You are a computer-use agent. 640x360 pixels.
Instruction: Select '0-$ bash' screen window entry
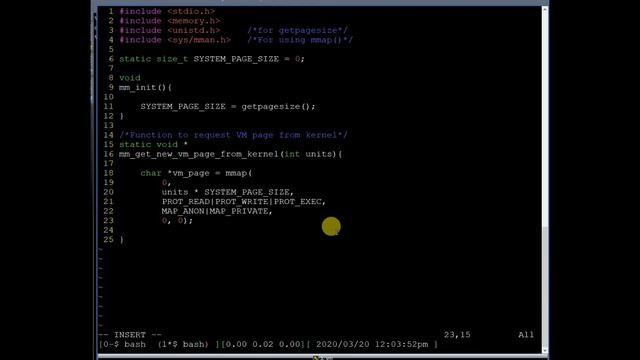click(124, 344)
